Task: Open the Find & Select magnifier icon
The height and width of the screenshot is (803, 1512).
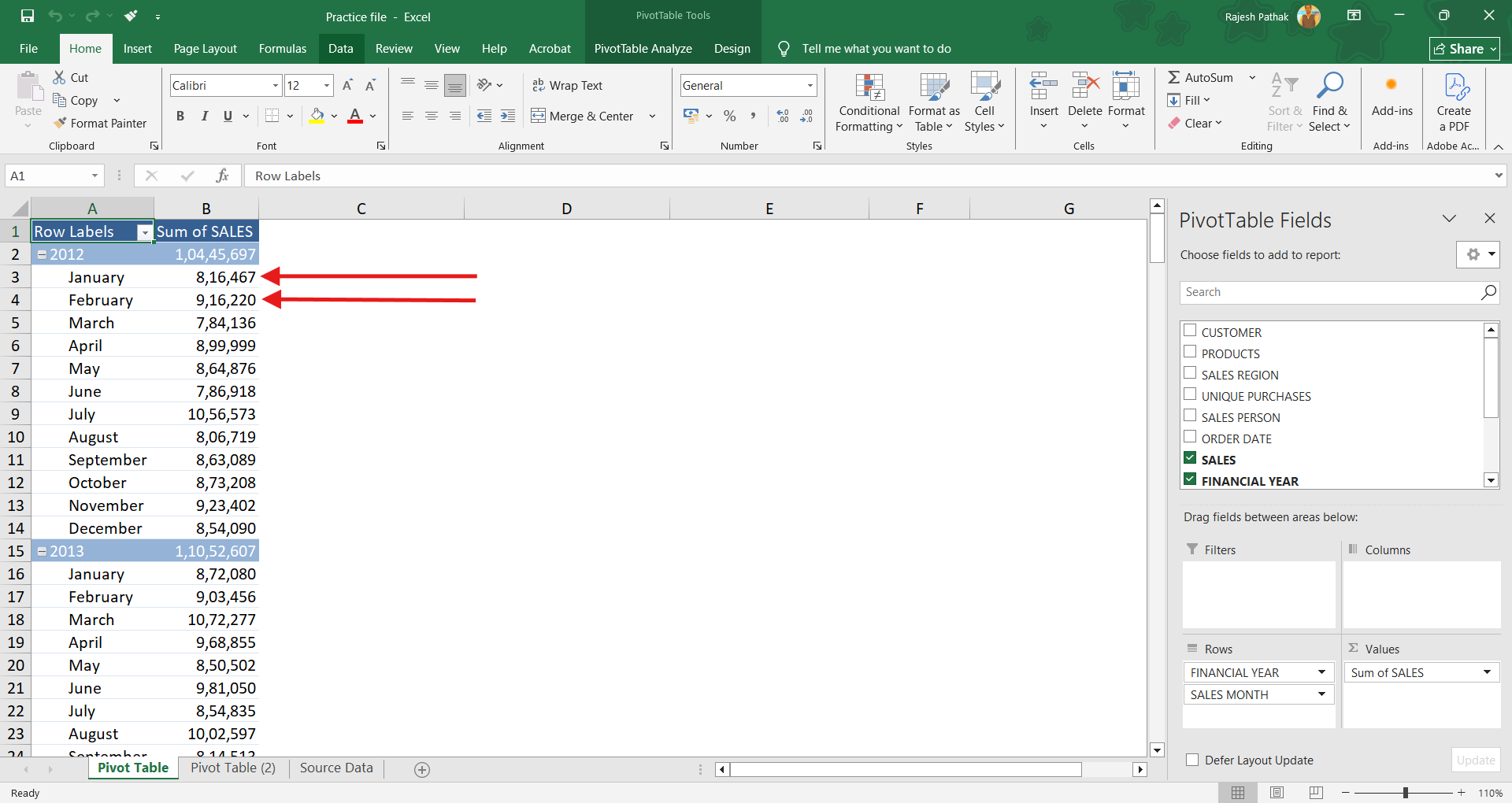Action: tap(1329, 87)
